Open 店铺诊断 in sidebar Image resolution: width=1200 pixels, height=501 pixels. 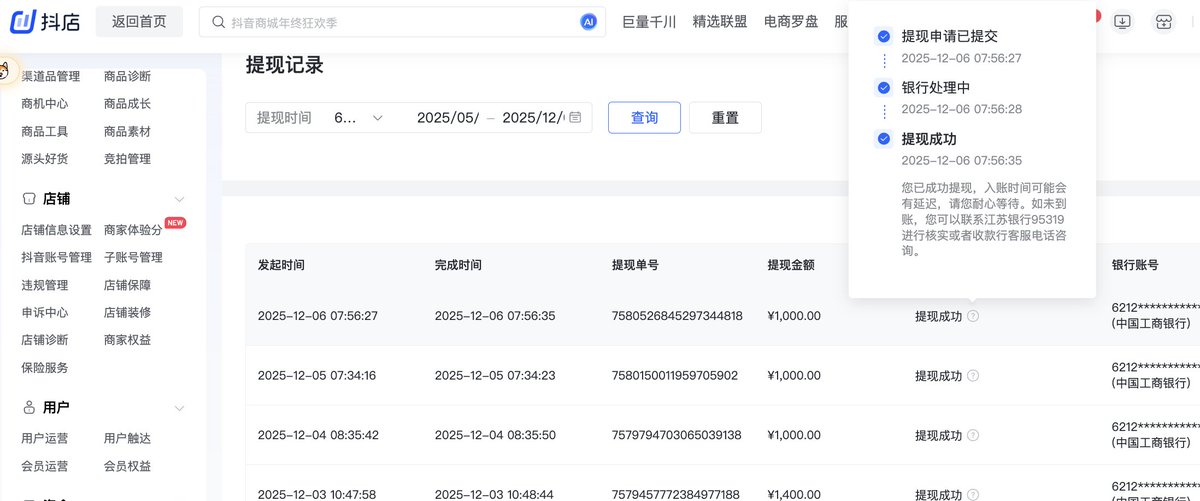pyautogui.click(x=45, y=340)
